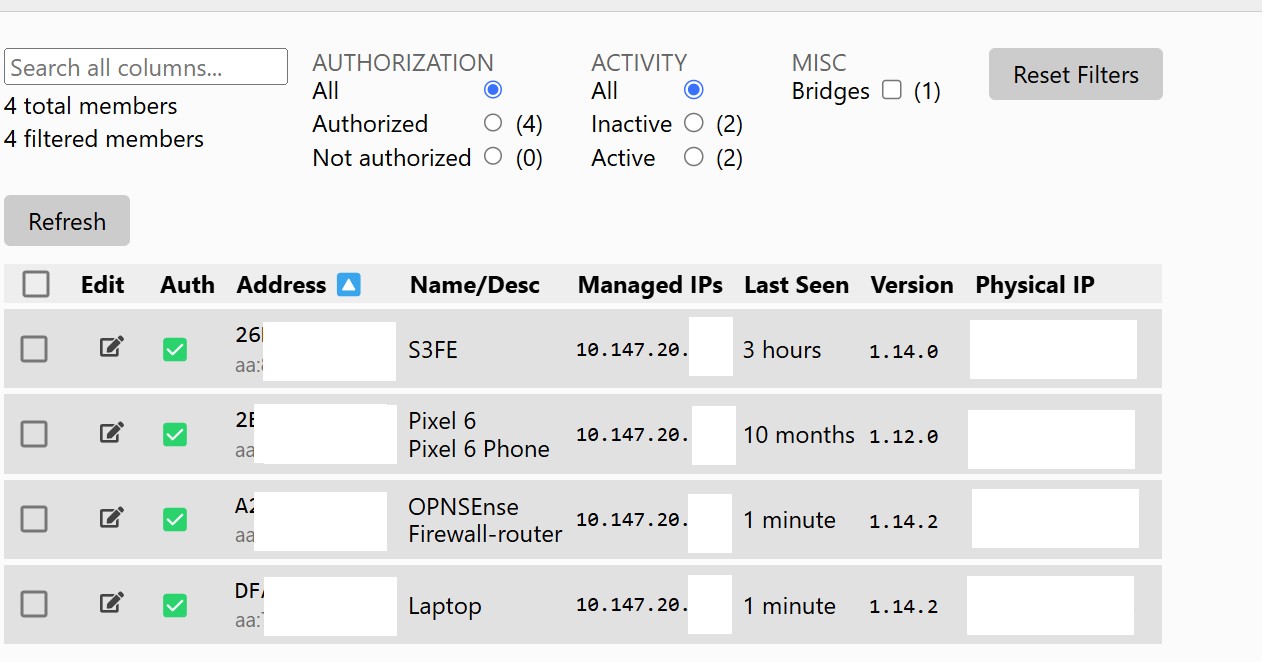Toggle the auth checkmark for Laptop
1262x662 pixels.
coord(175,605)
